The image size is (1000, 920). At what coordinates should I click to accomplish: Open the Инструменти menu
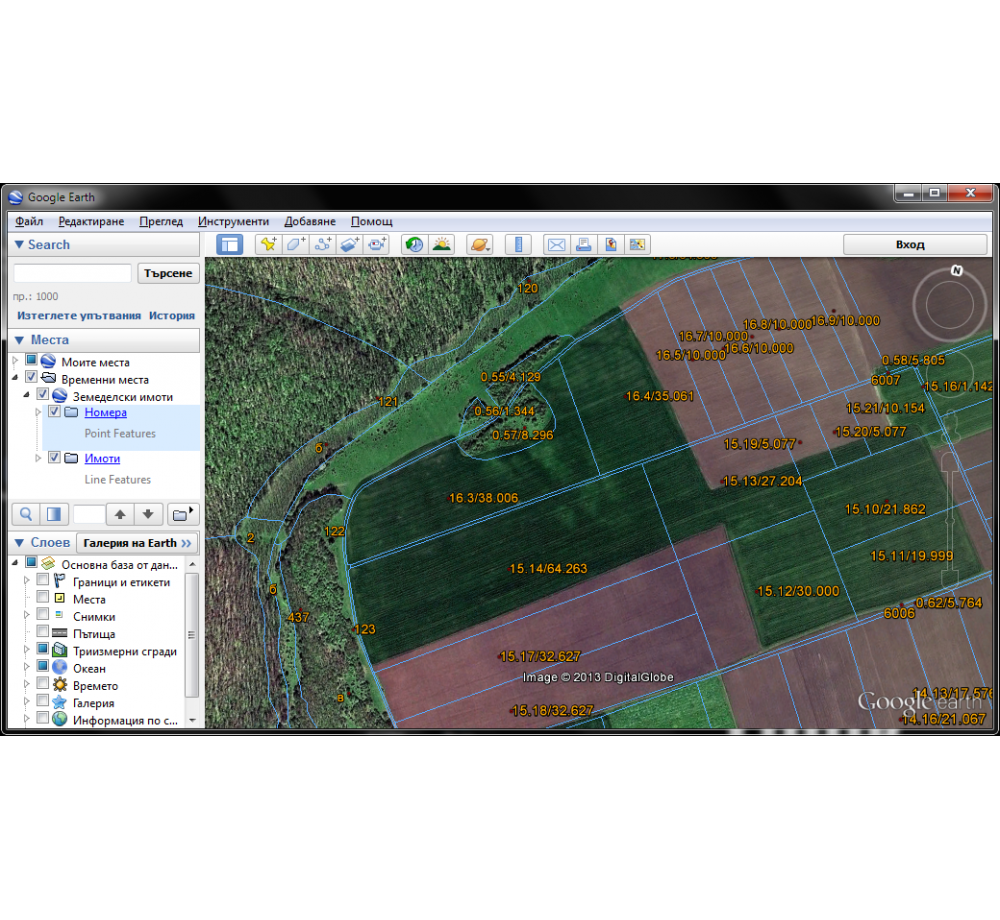tap(233, 221)
